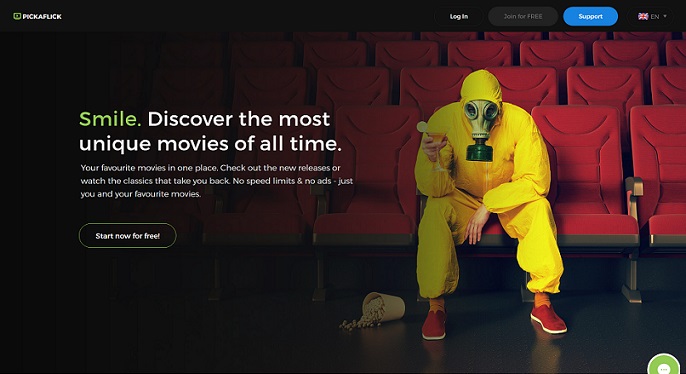
Task: Click the PICKAFLICK wordmark text
Action: point(42,16)
